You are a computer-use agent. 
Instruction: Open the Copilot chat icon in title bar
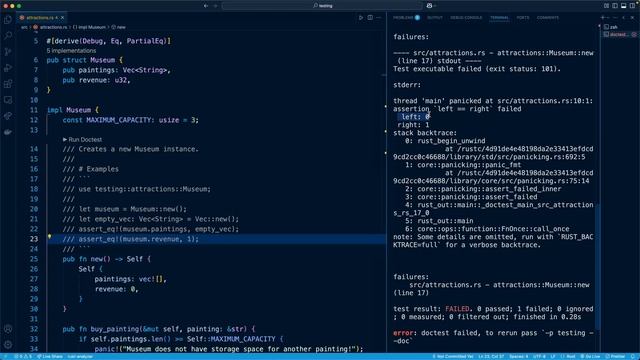pyautogui.click(x=429, y=6)
